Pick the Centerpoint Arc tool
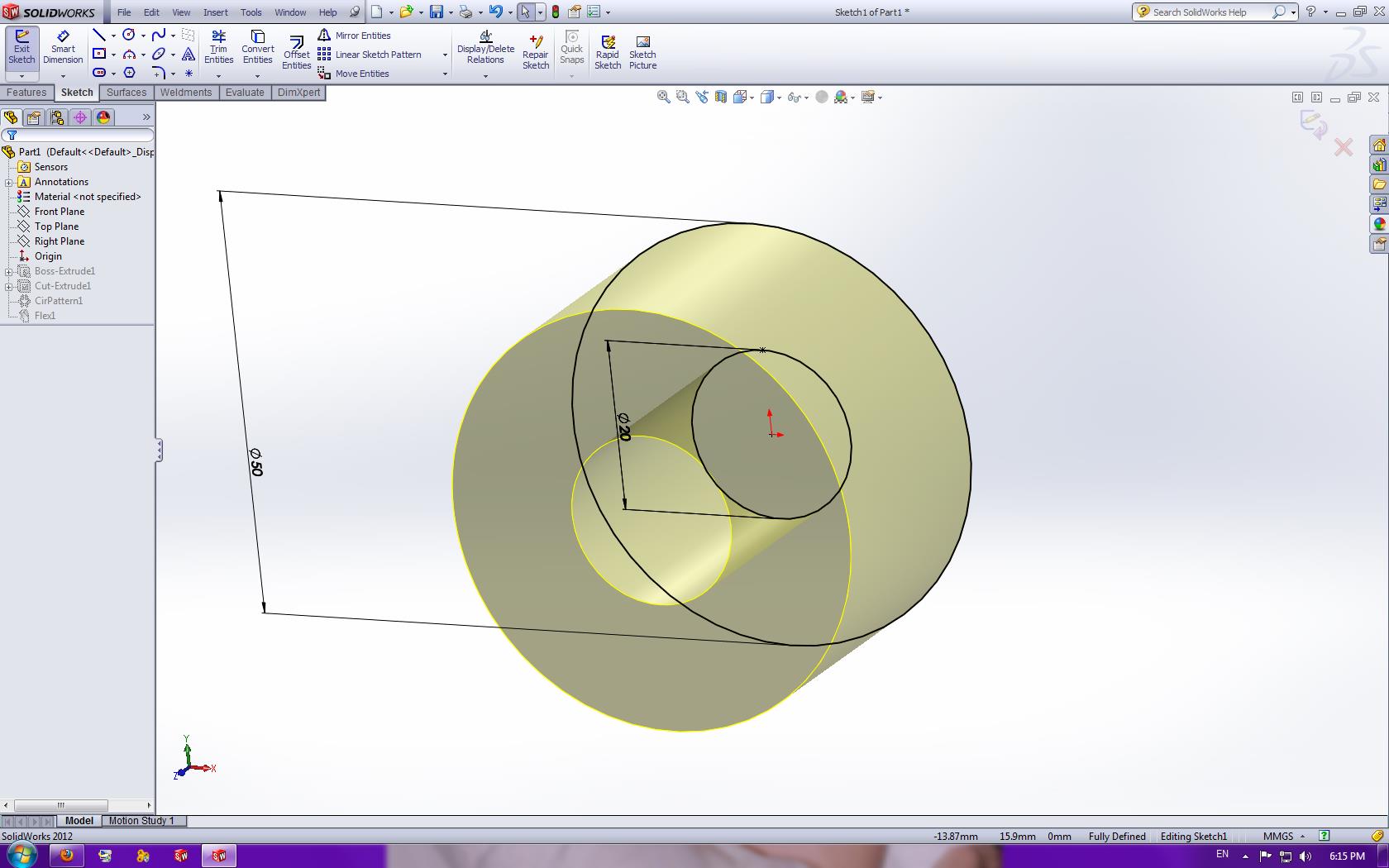 click(129, 54)
